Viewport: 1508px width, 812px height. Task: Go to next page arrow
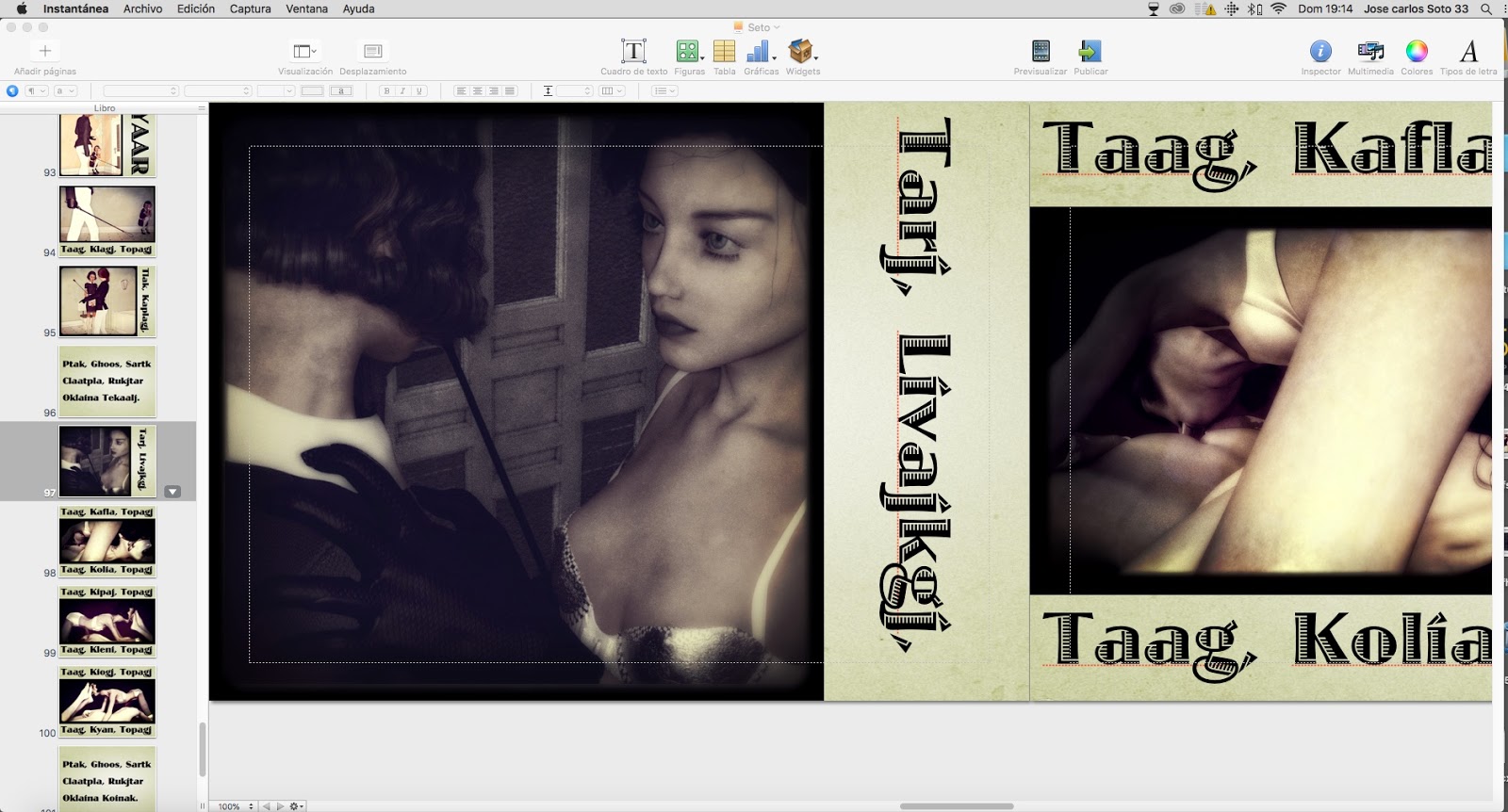pos(280,806)
